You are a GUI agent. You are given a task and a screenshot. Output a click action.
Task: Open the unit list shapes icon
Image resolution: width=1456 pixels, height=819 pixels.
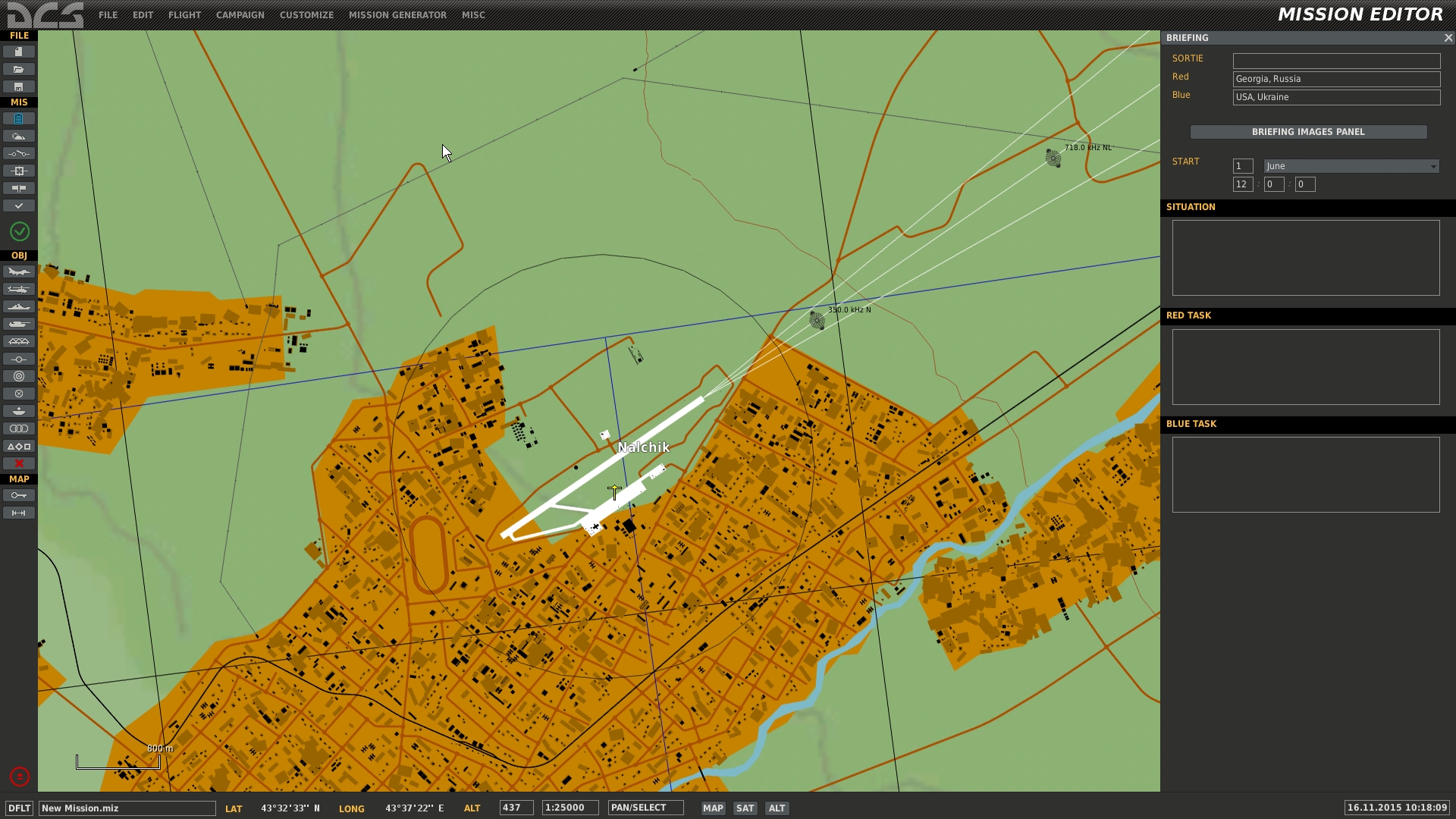click(x=19, y=446)
